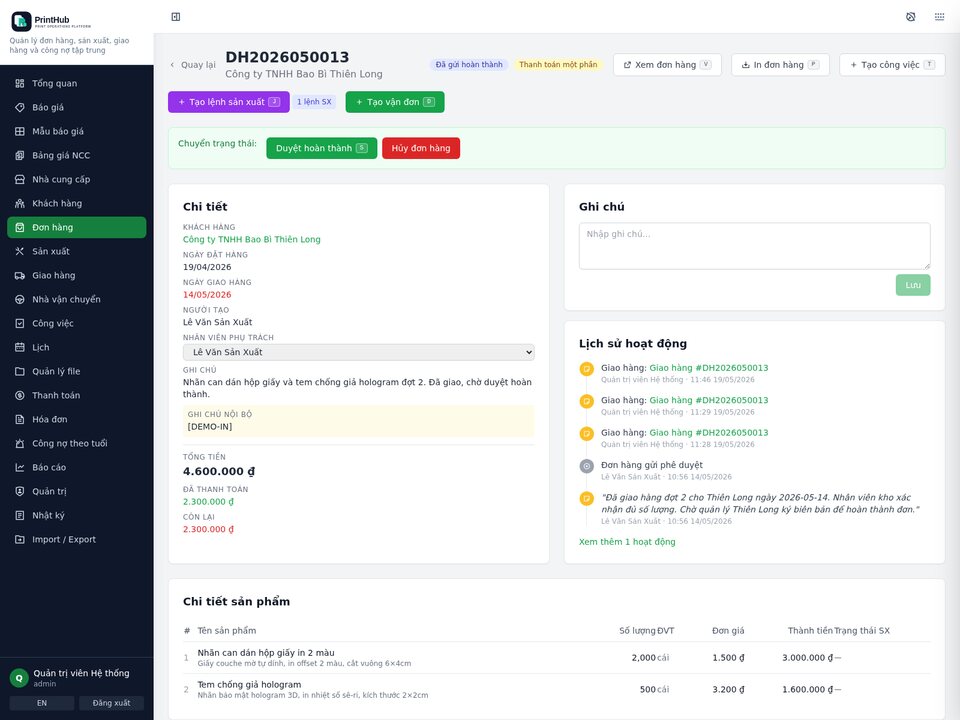Screen dimensions: 960x720
Task: Click the Lưu note button
Action: click(913, 285)
